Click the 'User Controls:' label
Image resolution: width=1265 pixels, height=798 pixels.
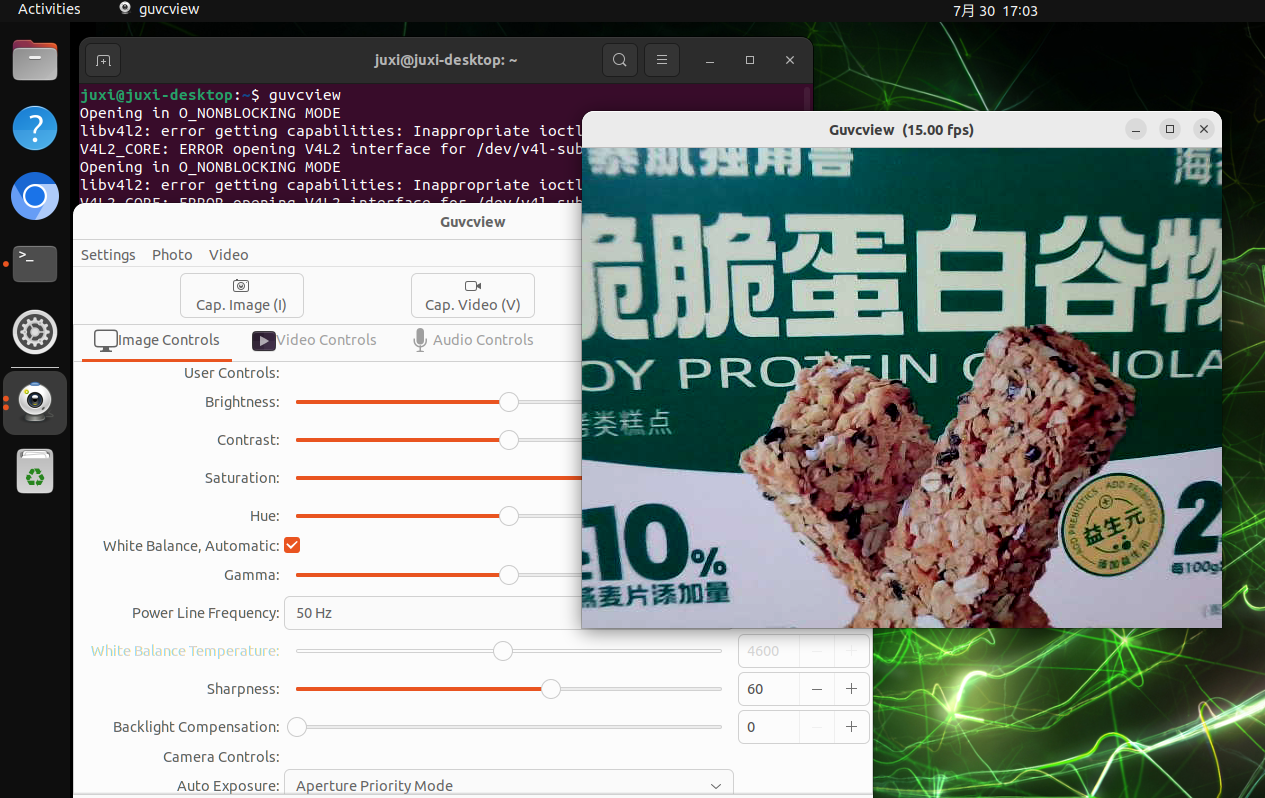point(232,373)
